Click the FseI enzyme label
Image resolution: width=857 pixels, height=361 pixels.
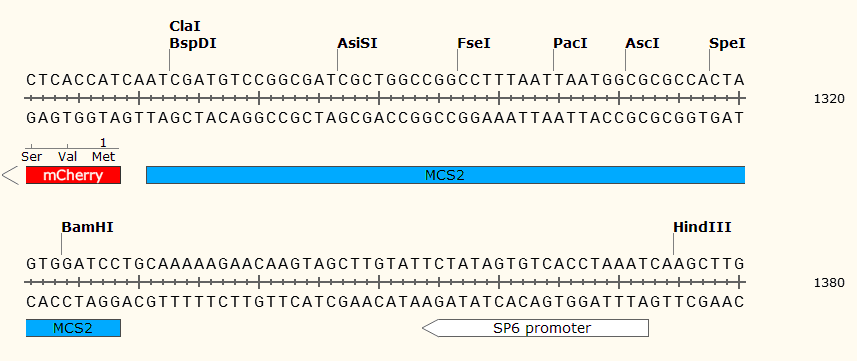point(474,43)
